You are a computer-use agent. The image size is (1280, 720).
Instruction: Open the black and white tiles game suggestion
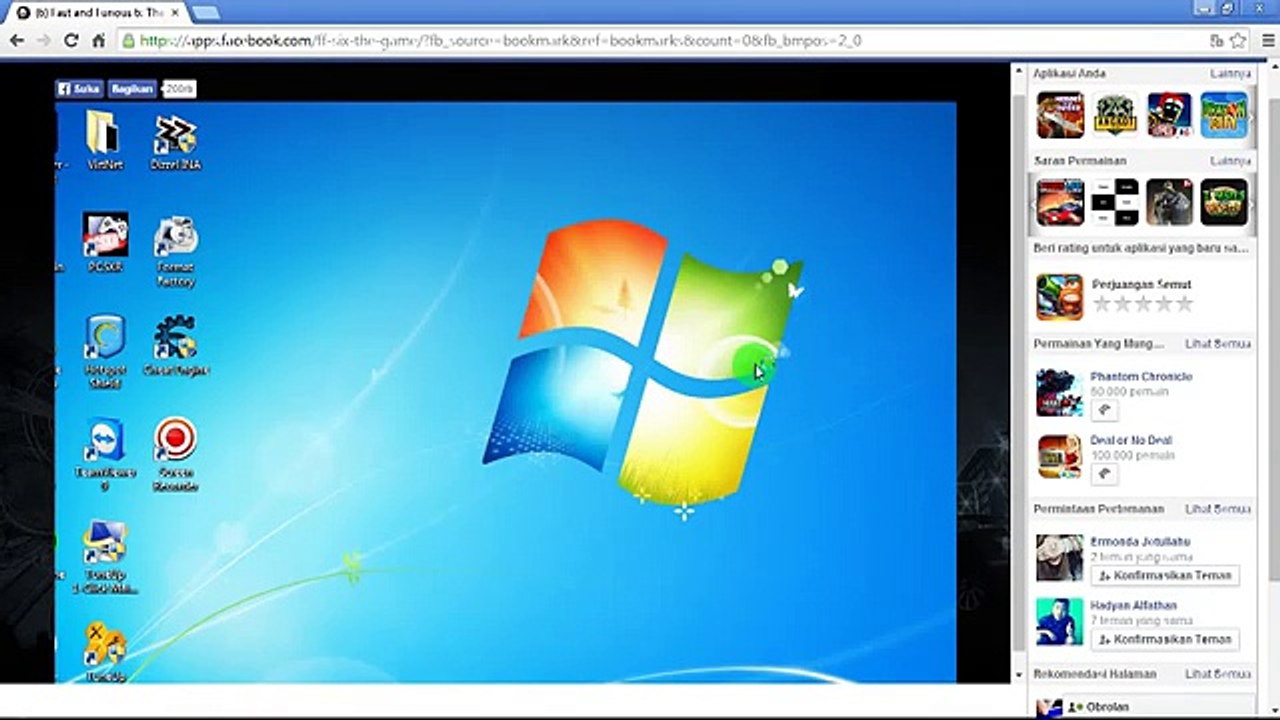pos(1114,202)
